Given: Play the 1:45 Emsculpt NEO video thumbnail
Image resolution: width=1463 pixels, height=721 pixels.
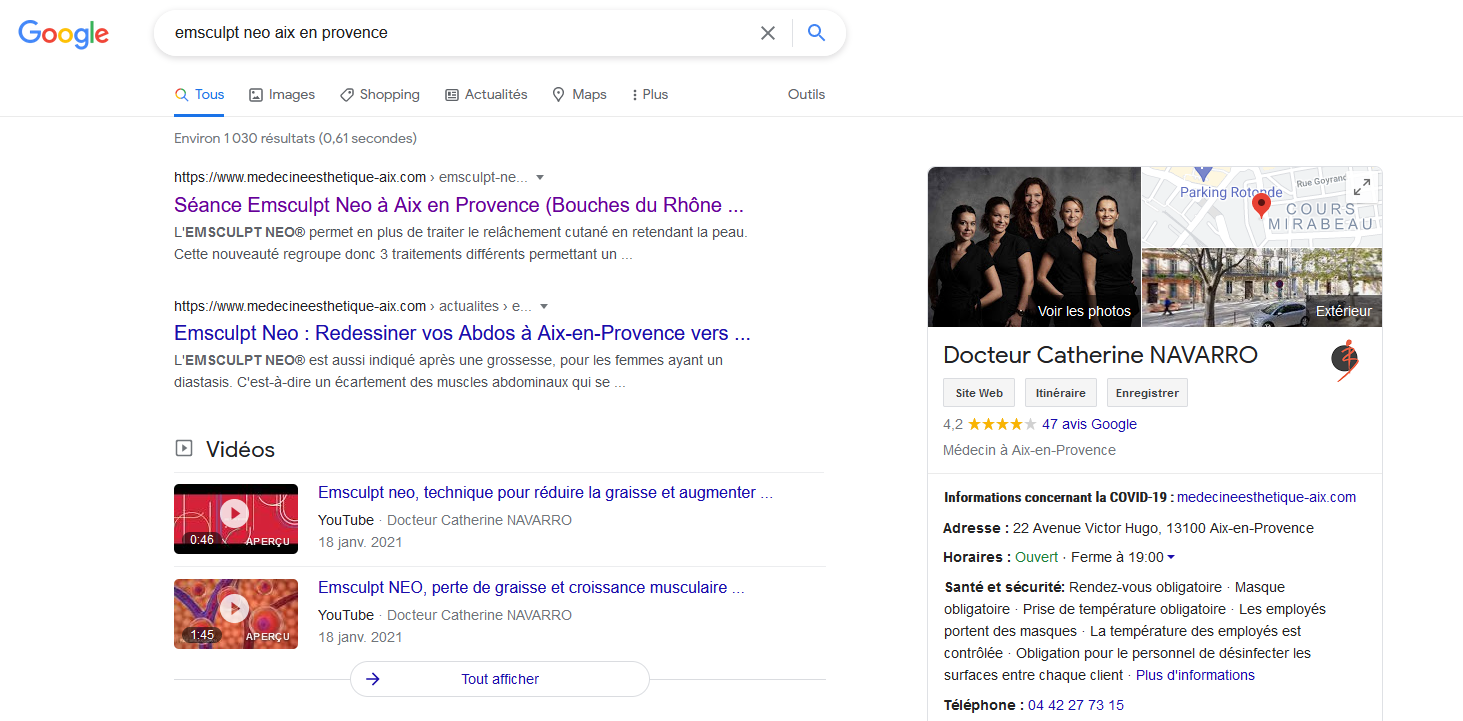Looking at the screenshot, I should (236, 614).
